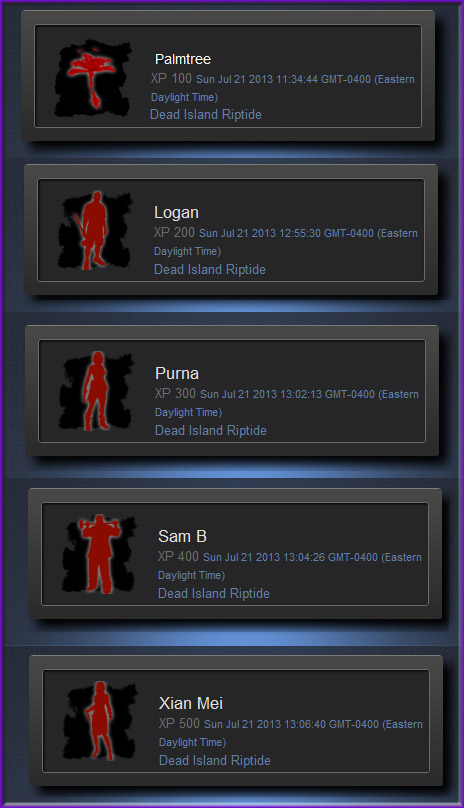Follow Dead Island Riptide link under Sam B
This screenshot has width=464, height=809.
pyautogui.click(x=214, y=593)
